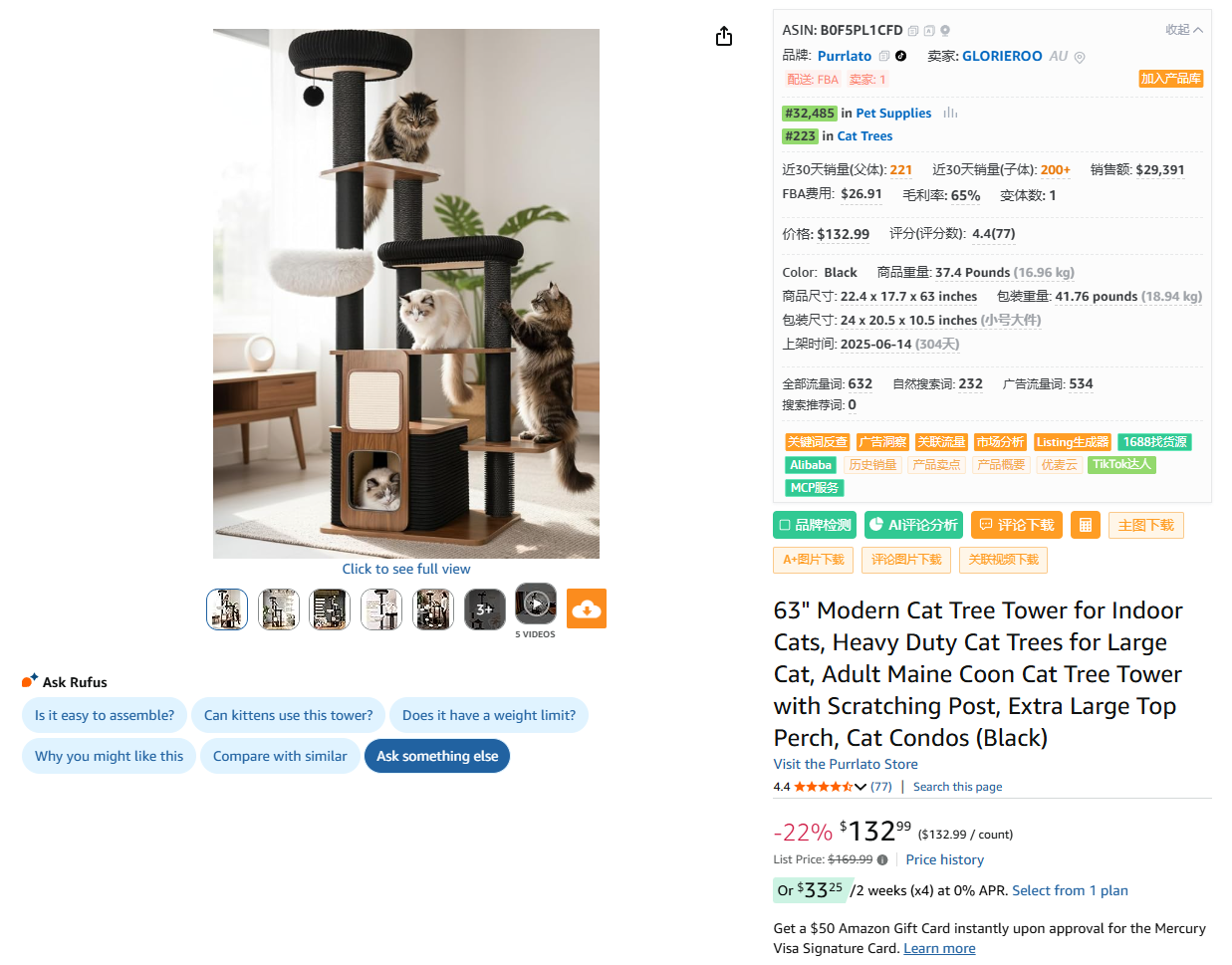1232x965 pixels.
Task: Open the bar chart icon next to Pet Supplies
Action: point(950,114)
